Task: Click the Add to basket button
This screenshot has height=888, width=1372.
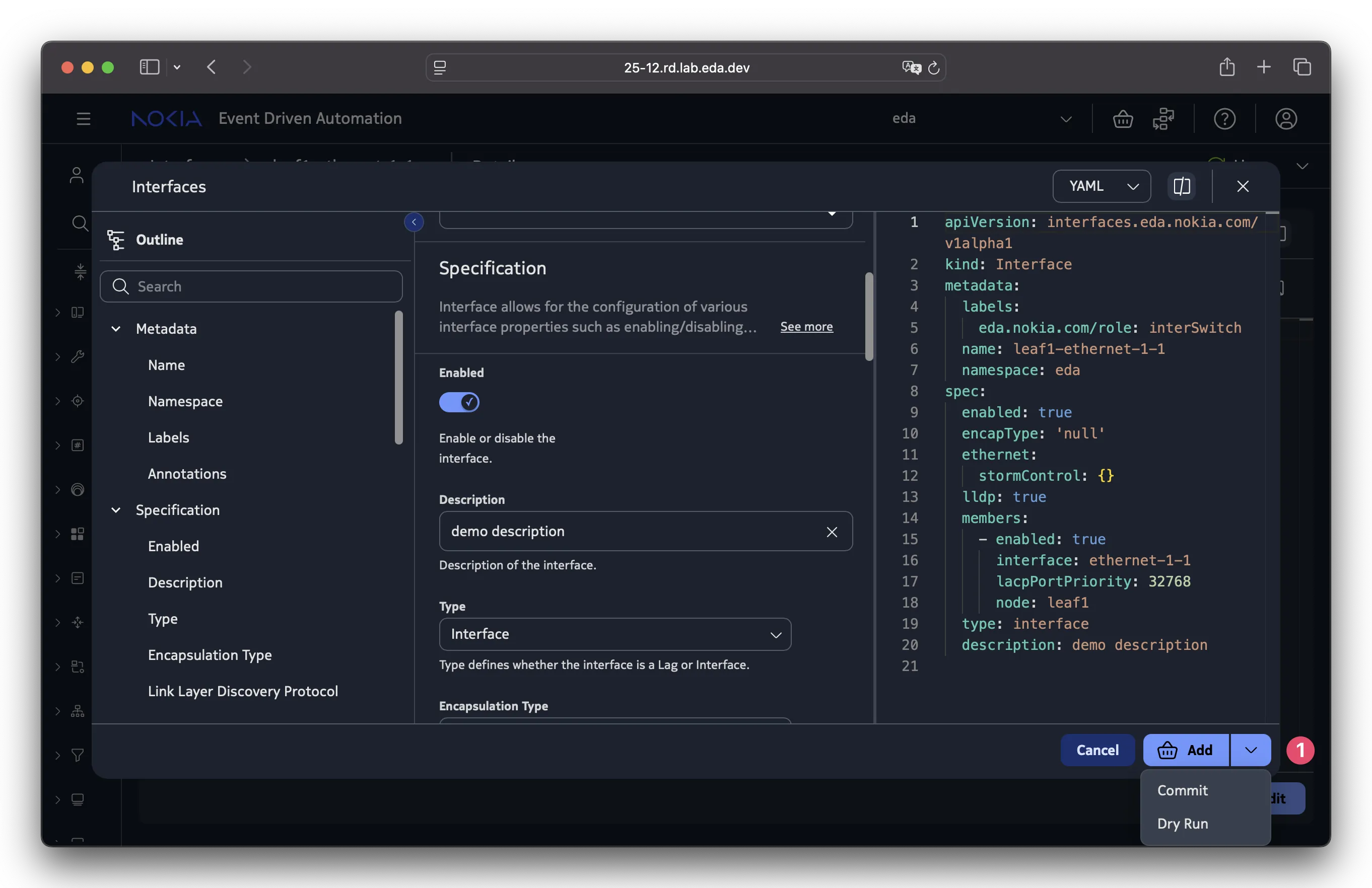Action: click(1186, 750)
